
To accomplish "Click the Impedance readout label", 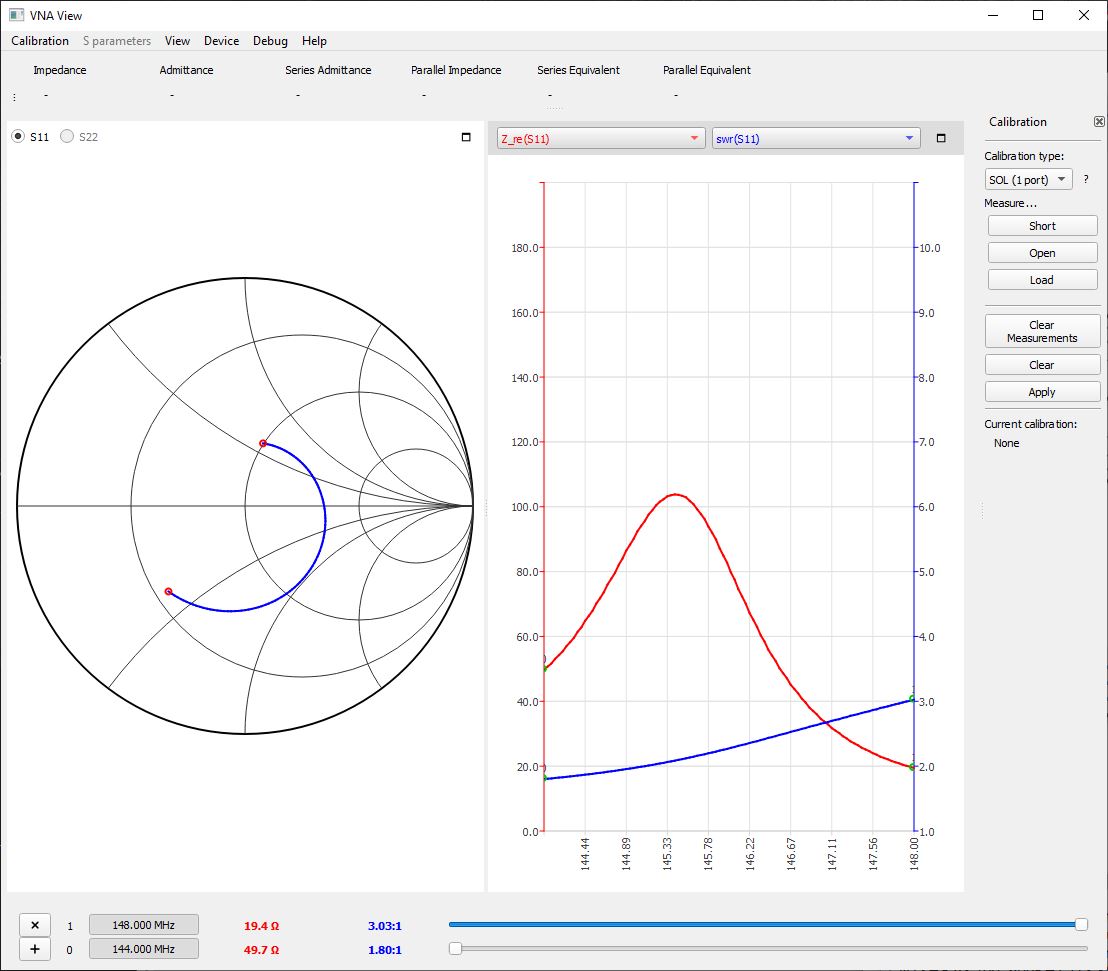I will (59, 70).
